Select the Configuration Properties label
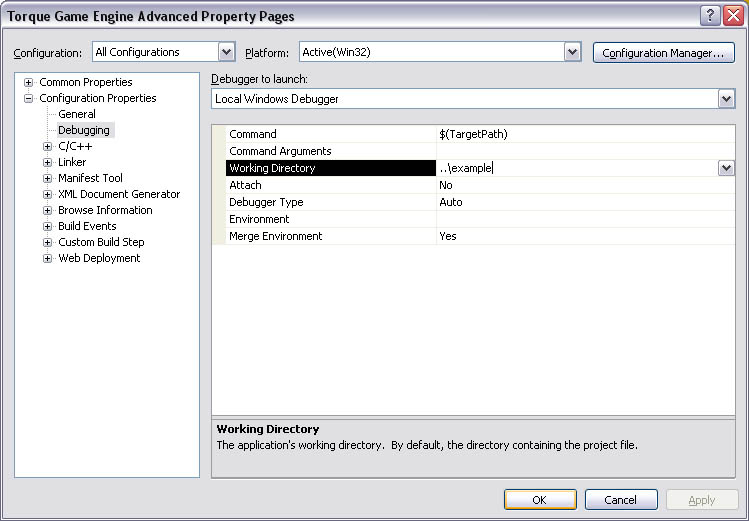The image size is (749, 521). click(x=98, y=98)
